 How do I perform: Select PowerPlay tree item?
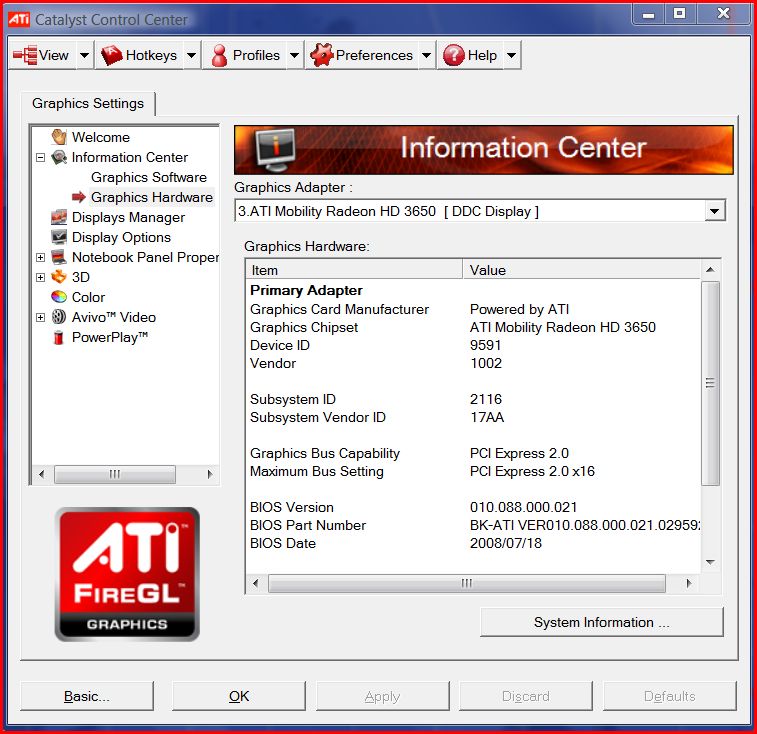pyautogui.click(x=110, y=337)
